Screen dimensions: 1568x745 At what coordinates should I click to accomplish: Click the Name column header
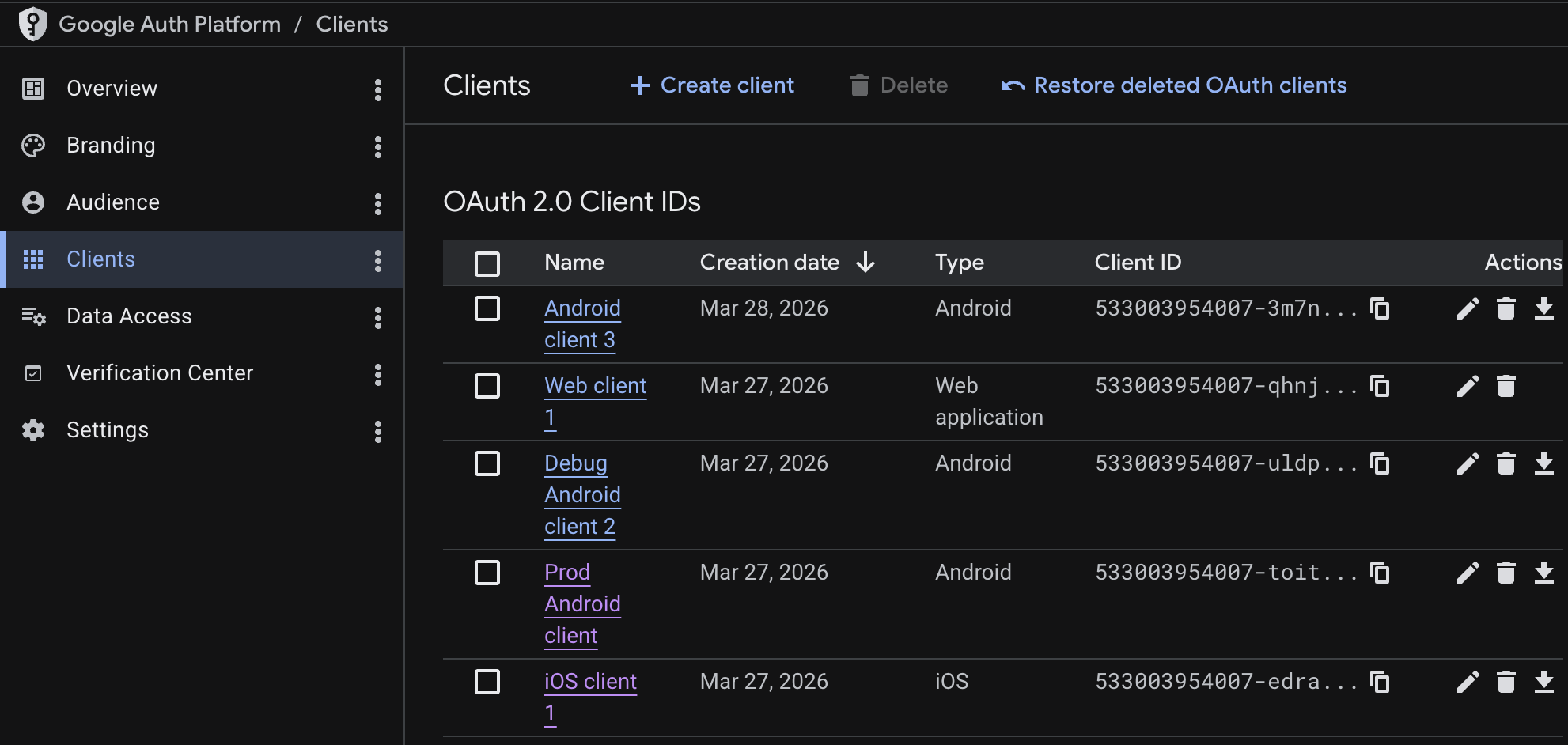(574, 263)
